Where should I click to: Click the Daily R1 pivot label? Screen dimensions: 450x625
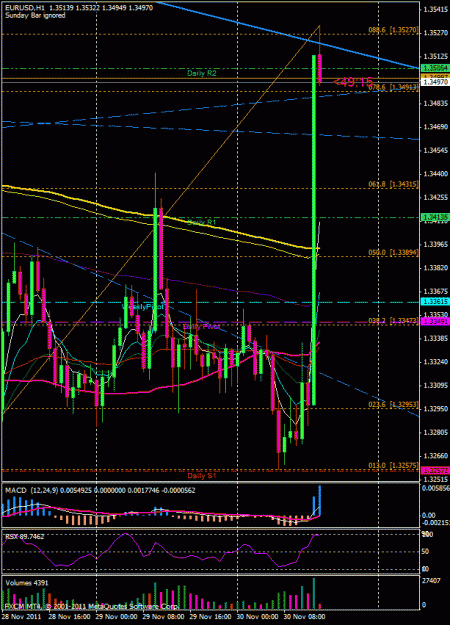(x=202, y=222)
